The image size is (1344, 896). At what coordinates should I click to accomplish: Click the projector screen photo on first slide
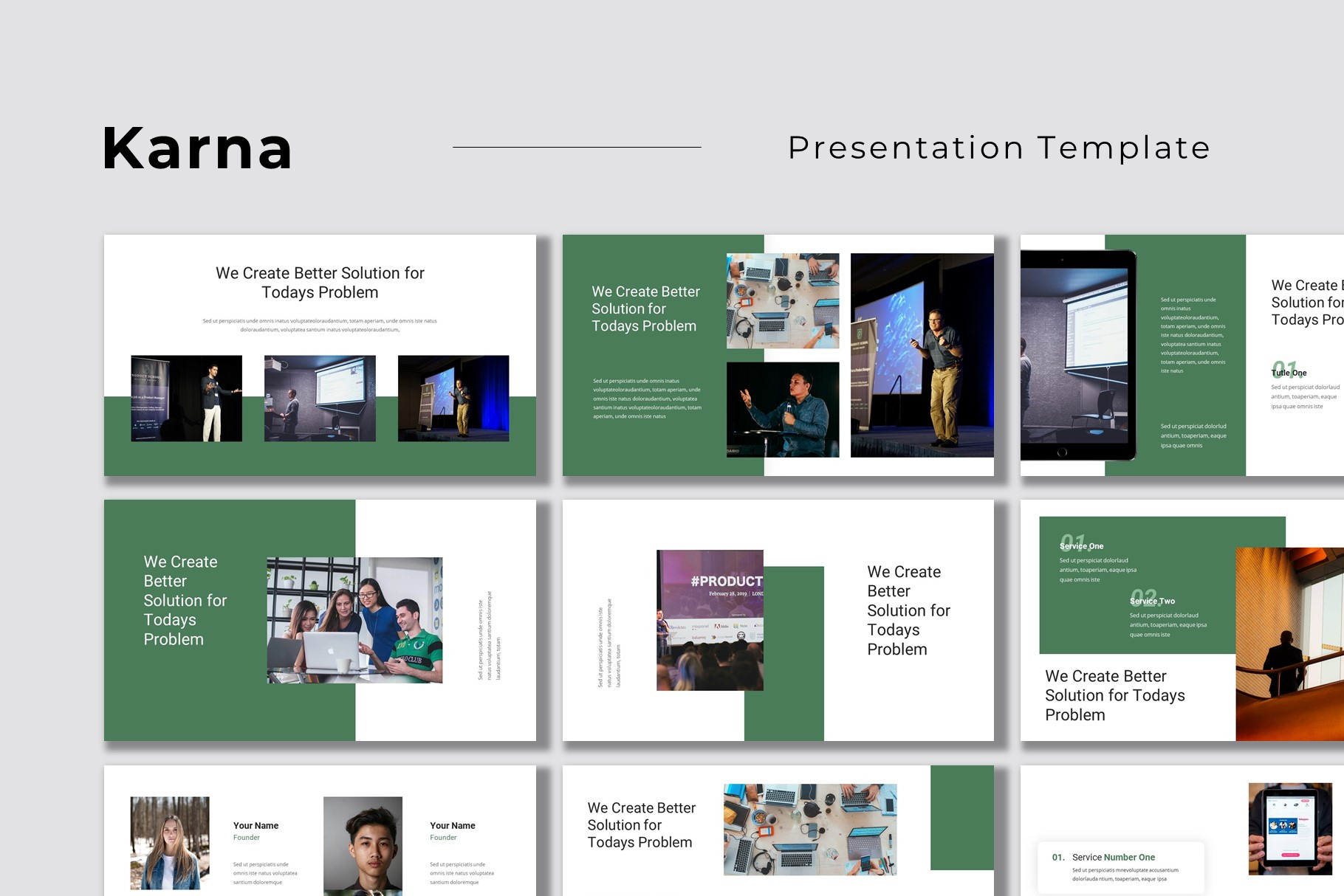pos(320,399)
